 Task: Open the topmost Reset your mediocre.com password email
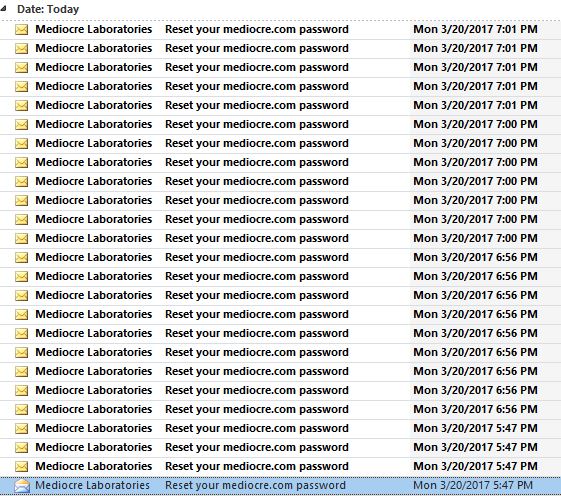(x=280, y=29)
